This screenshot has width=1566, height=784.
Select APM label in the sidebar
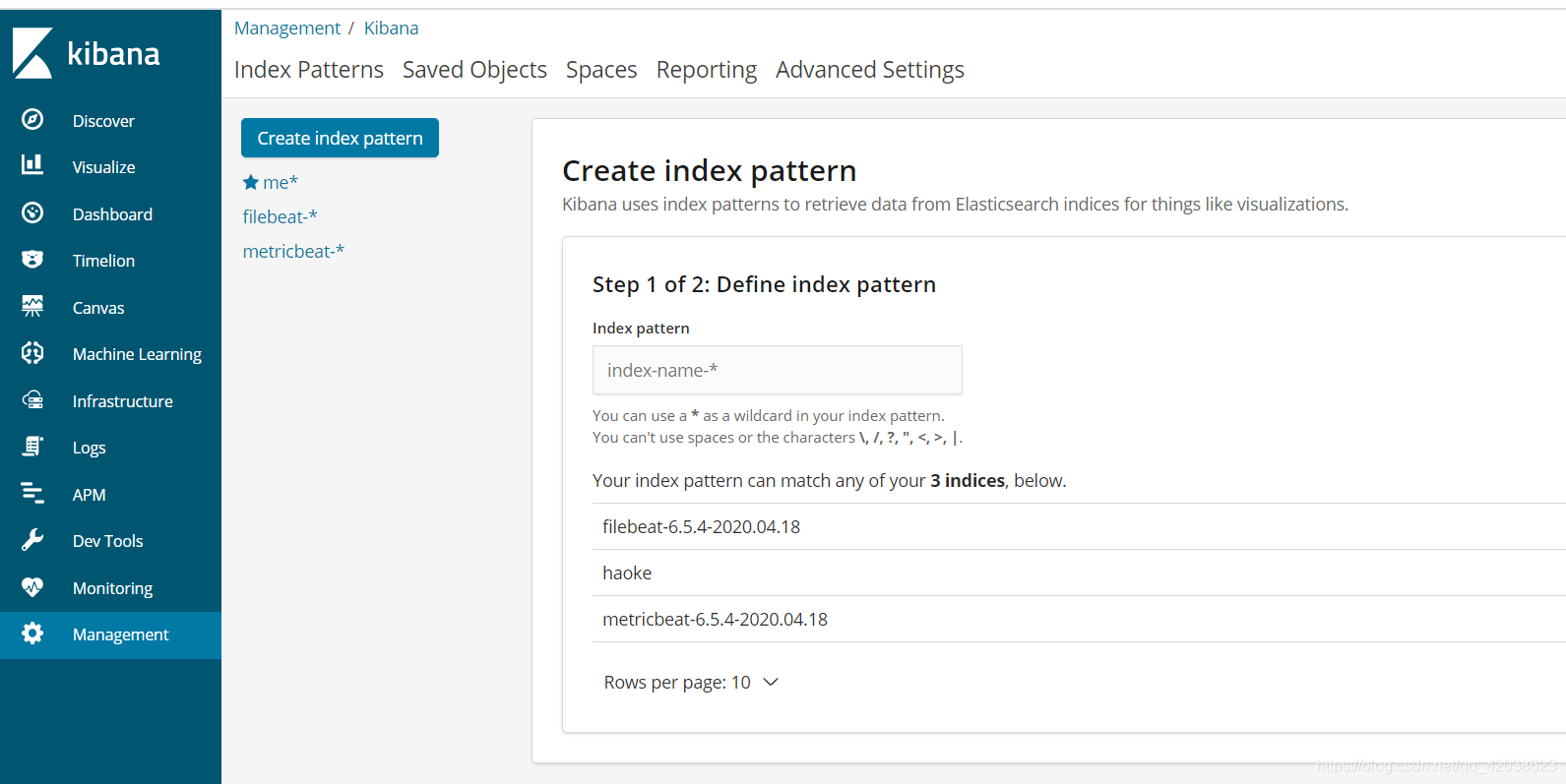[x=89, y=495]
